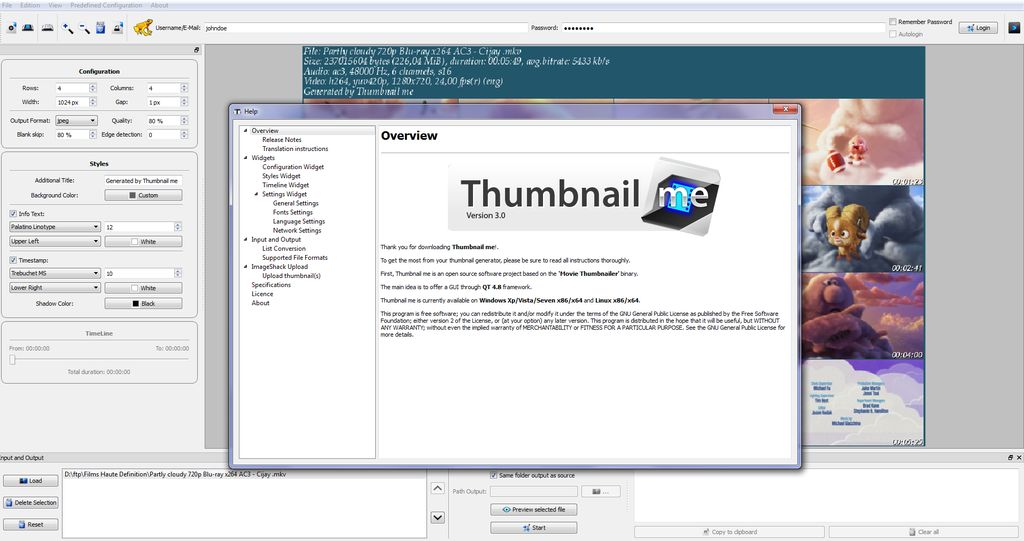The width and height of the screenshot is (1024, 541).
Task: Open the About menu
Action: point(159,5)
